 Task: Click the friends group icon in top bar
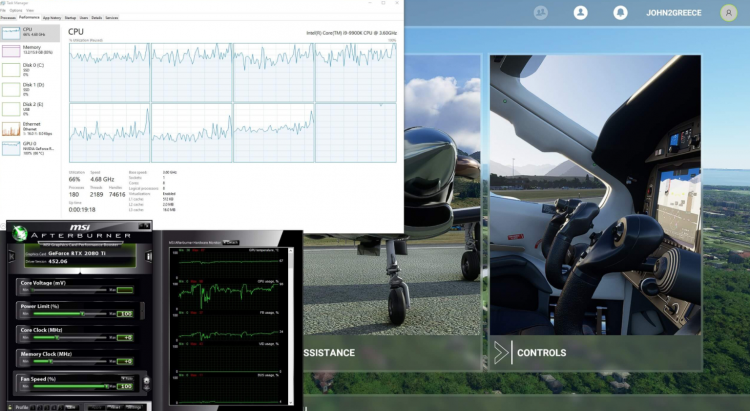(541, 13)
